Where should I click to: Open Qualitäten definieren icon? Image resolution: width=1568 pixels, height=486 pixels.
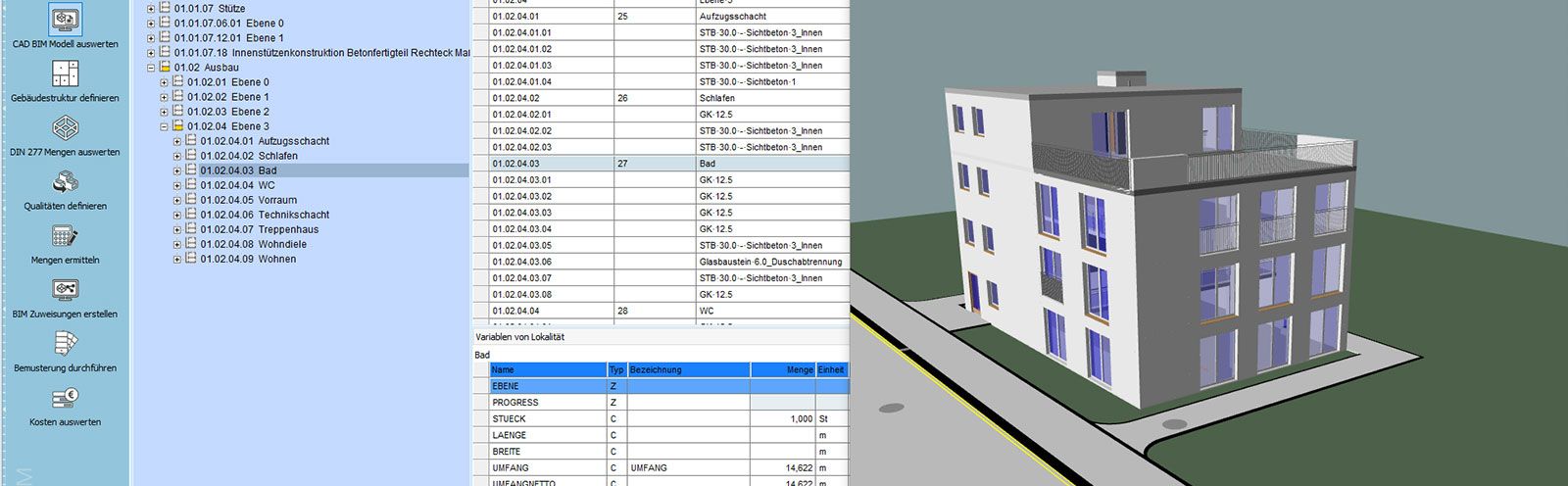pyautogui.click(x=65, y=182)
